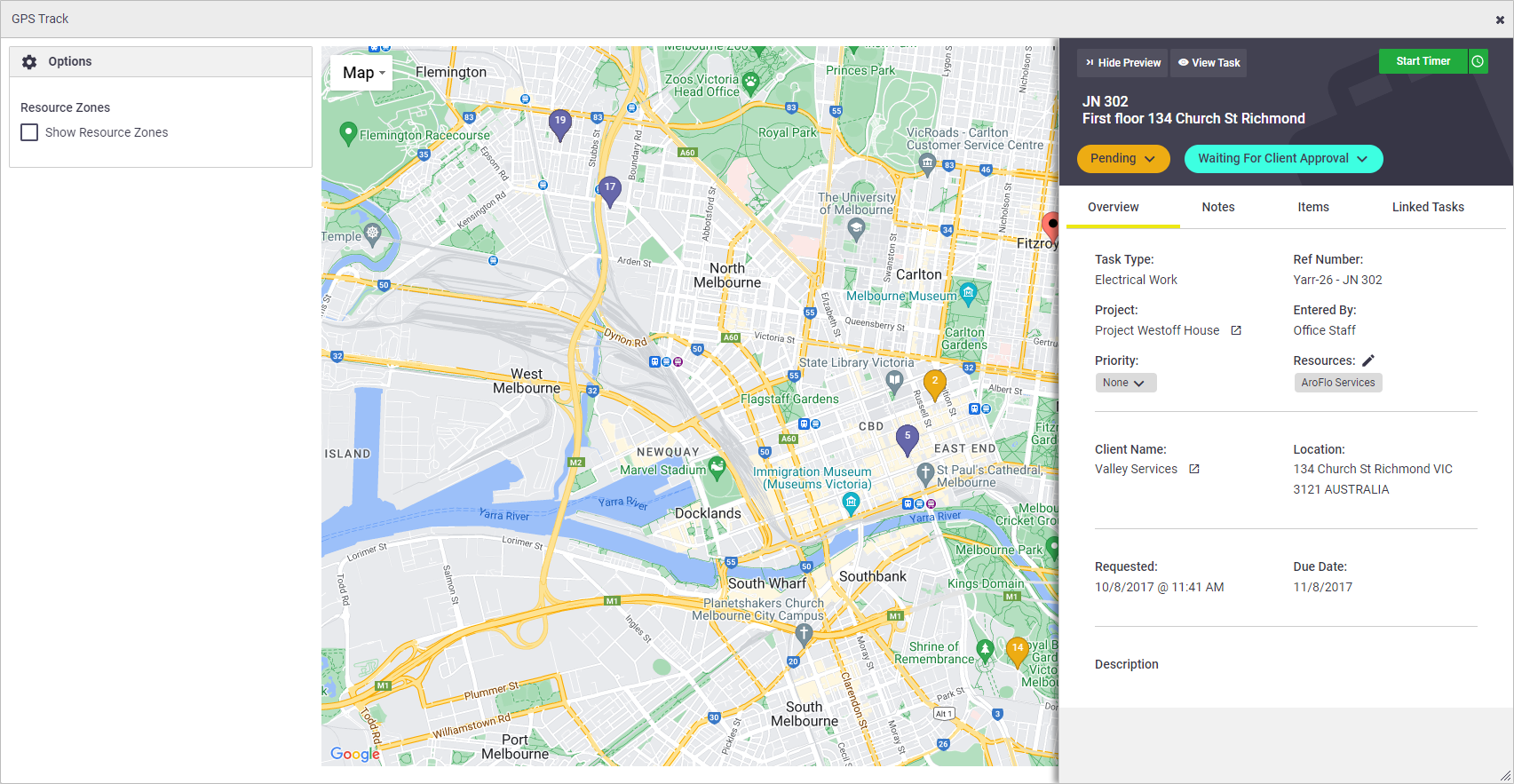Screen dimensions: 1514x784
Task: Open the Priority None dropdown
Action: (x=1125, y=383)
